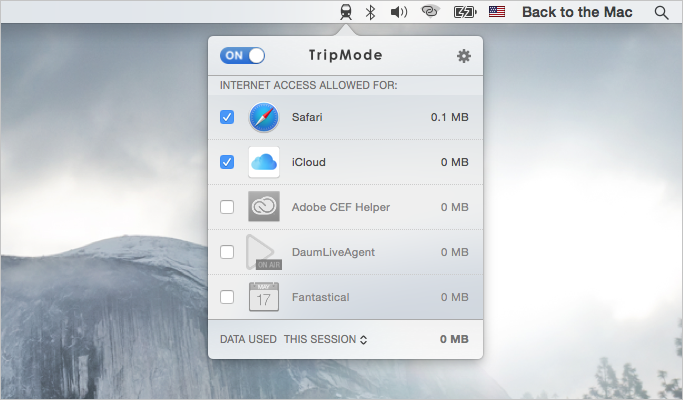The width and height of the screenshot is (683, 400).
Task: Click the Safari compass icon
Action: (x=264, y=117)
